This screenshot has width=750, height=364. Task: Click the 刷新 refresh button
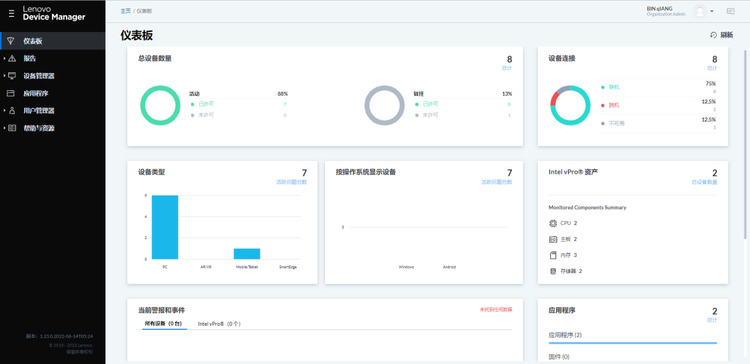[722, 35]
